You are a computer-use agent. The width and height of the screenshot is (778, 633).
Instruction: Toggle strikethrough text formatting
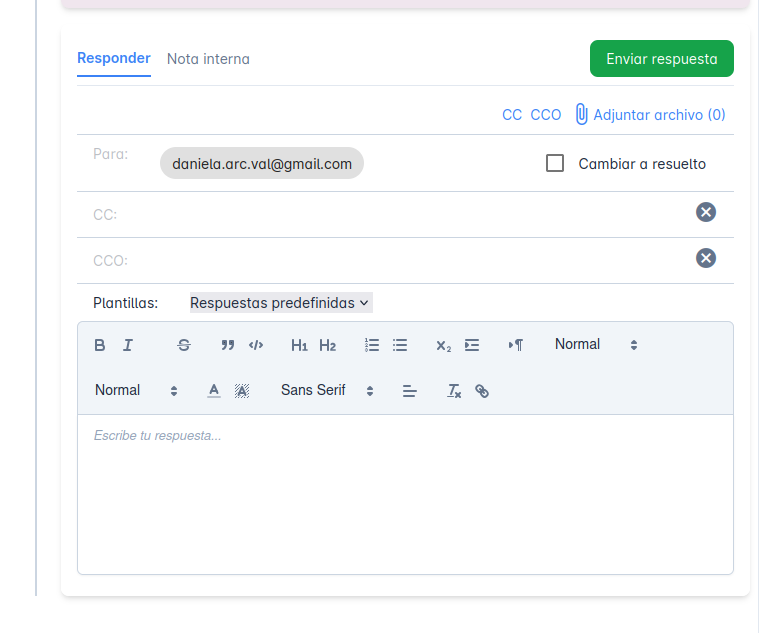(x=184, y=345)
